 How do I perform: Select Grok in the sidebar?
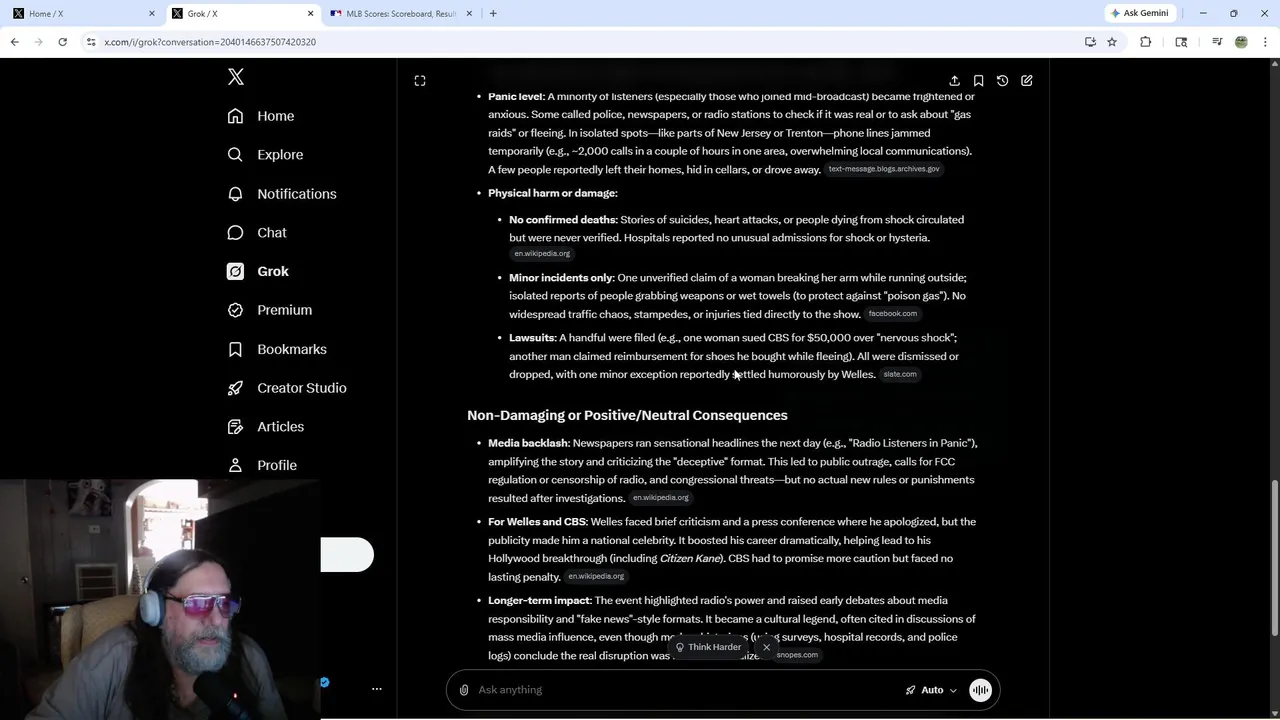(258, 271)
